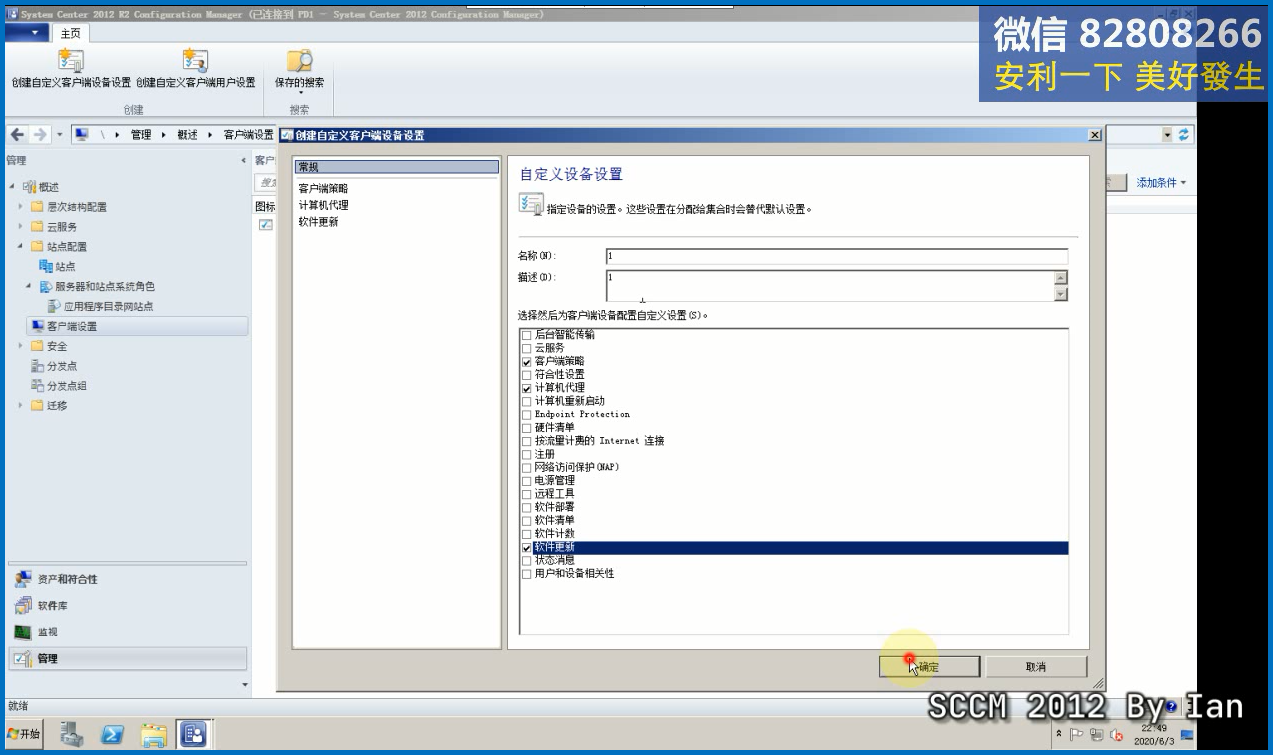The image size is (1273, 755).
Task: Select 客户端设置 tree item
Action: [x=136, y=326]
